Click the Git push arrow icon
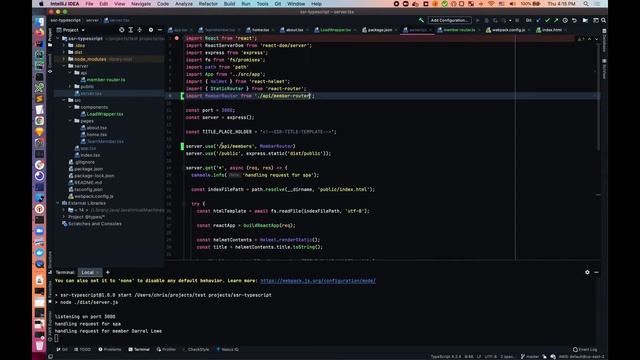Screen dimensions: 640x360 (556, 20)
